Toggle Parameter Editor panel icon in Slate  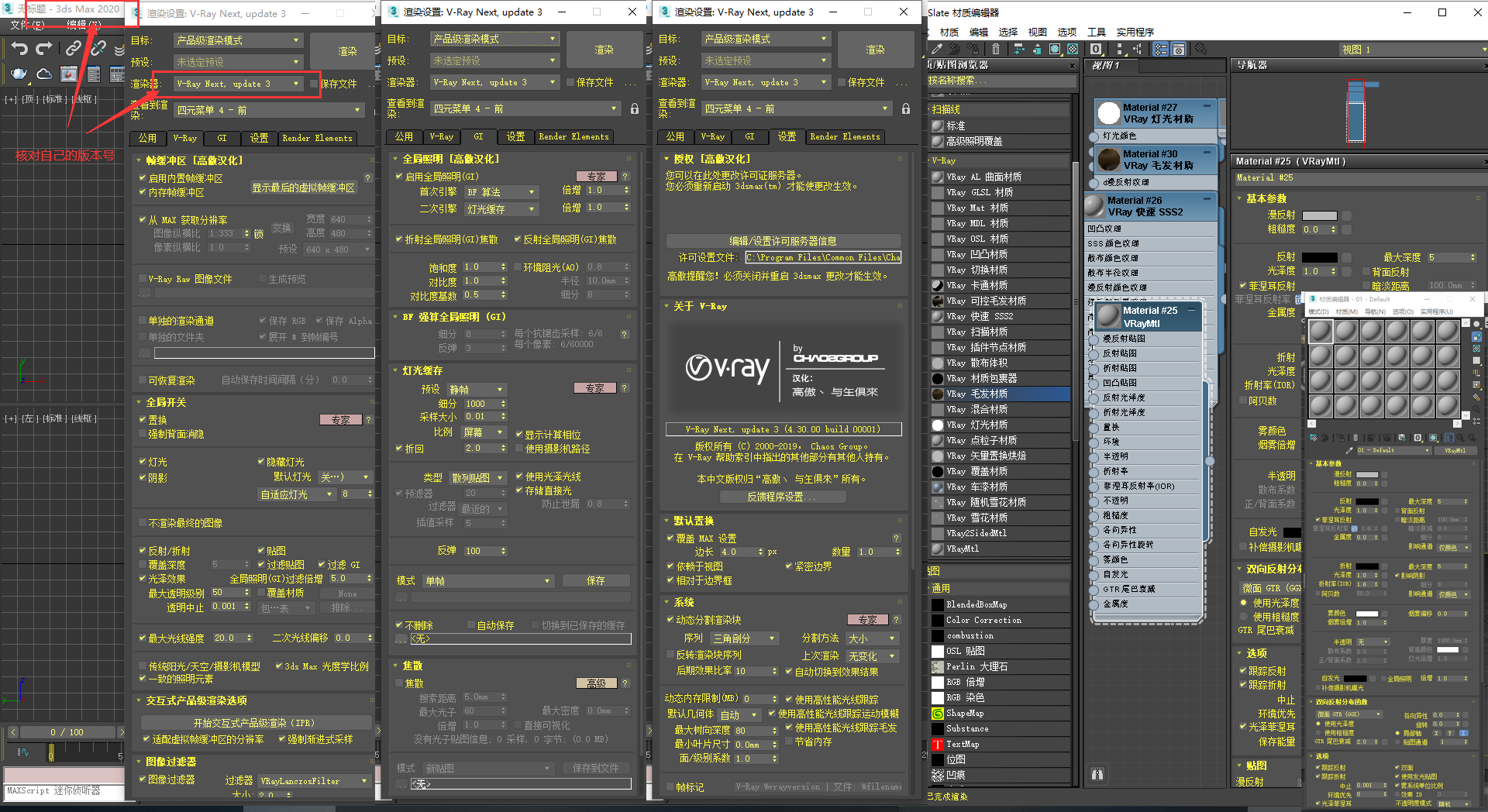[1178, 49]
